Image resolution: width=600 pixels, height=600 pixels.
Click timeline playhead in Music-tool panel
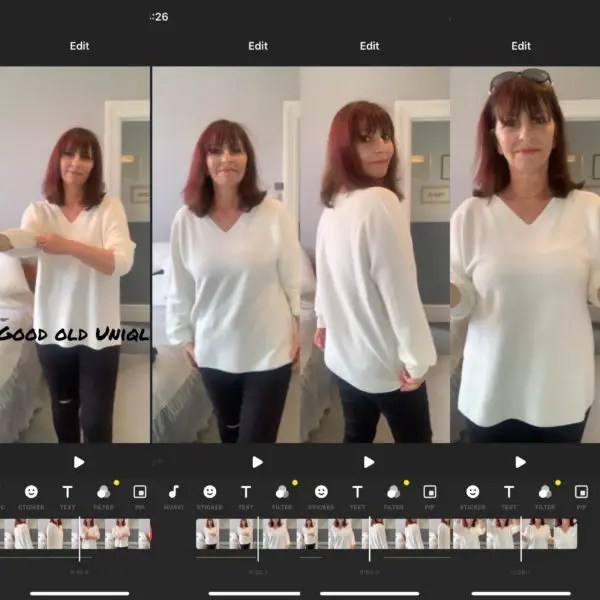[x=258, y=539]
